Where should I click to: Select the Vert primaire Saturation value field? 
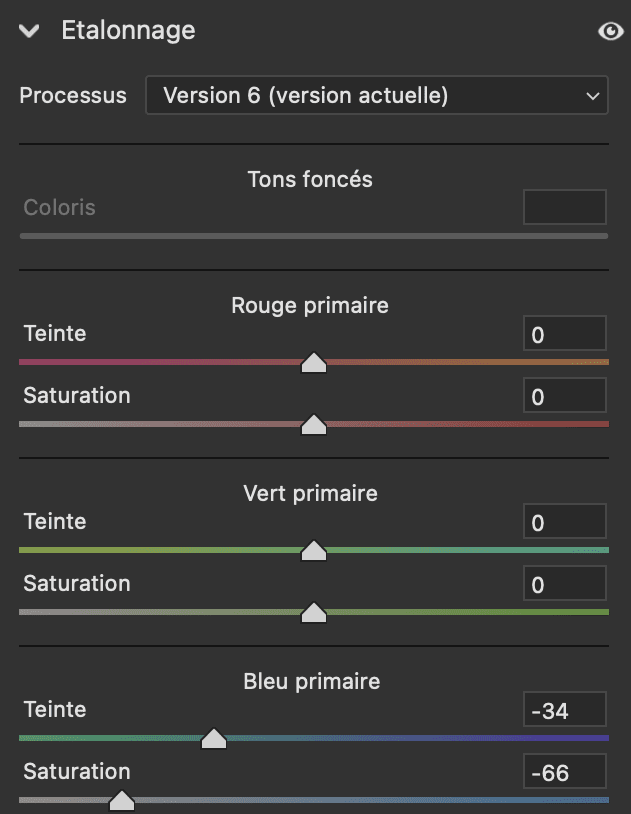[564, 584]
